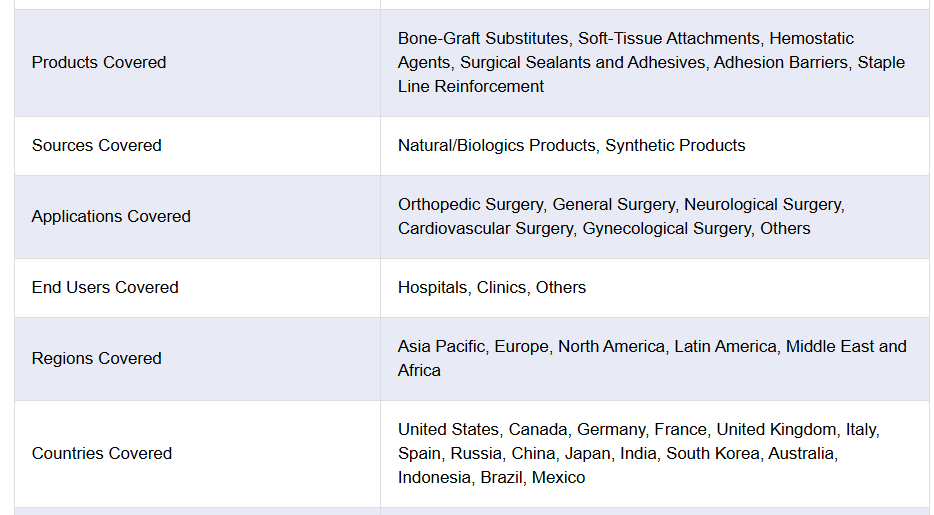Click the Regions Covered row label
This screenshot has width=934, height=515.
[96, 358]
